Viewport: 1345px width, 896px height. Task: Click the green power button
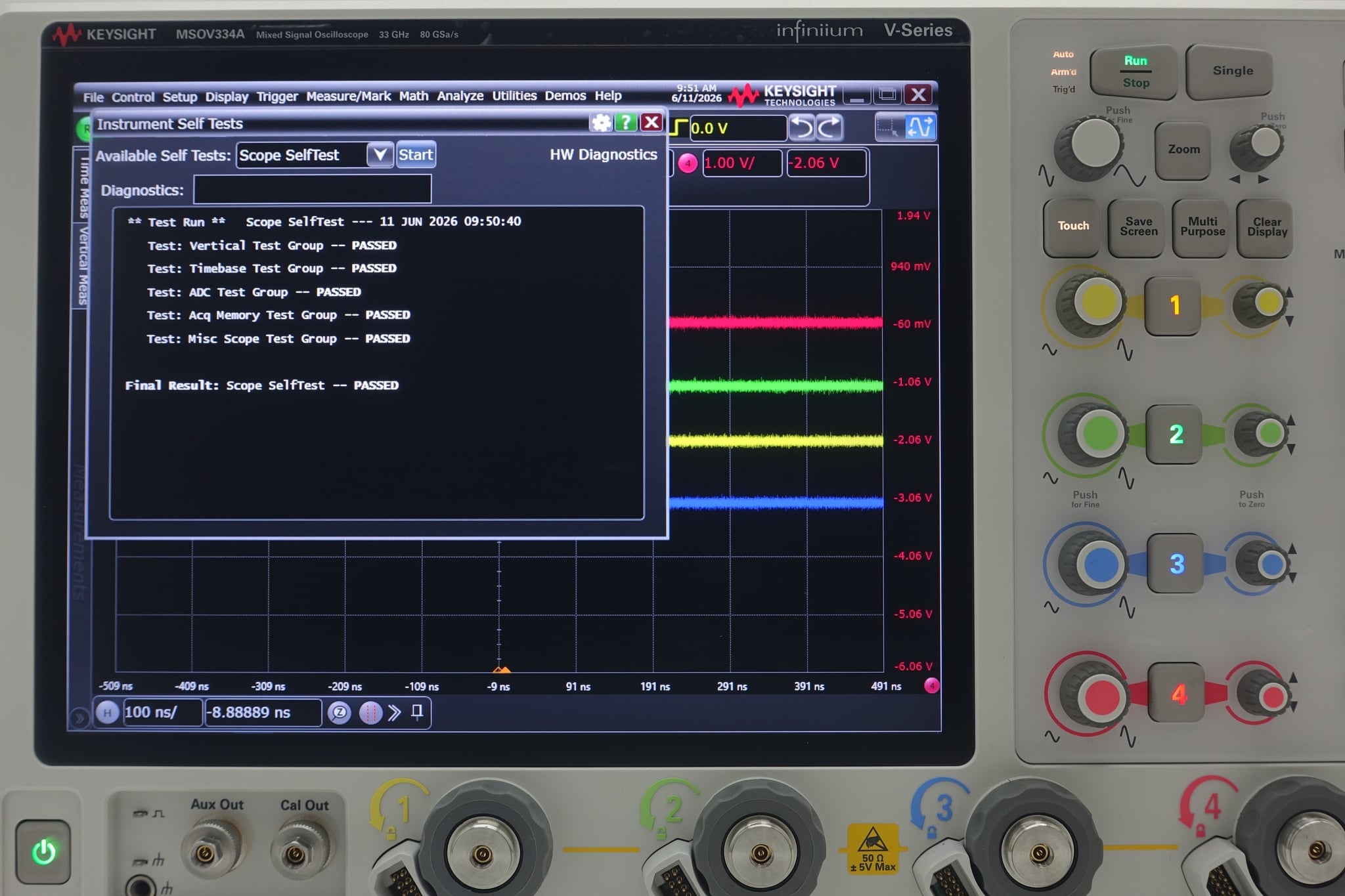point(43,851)
